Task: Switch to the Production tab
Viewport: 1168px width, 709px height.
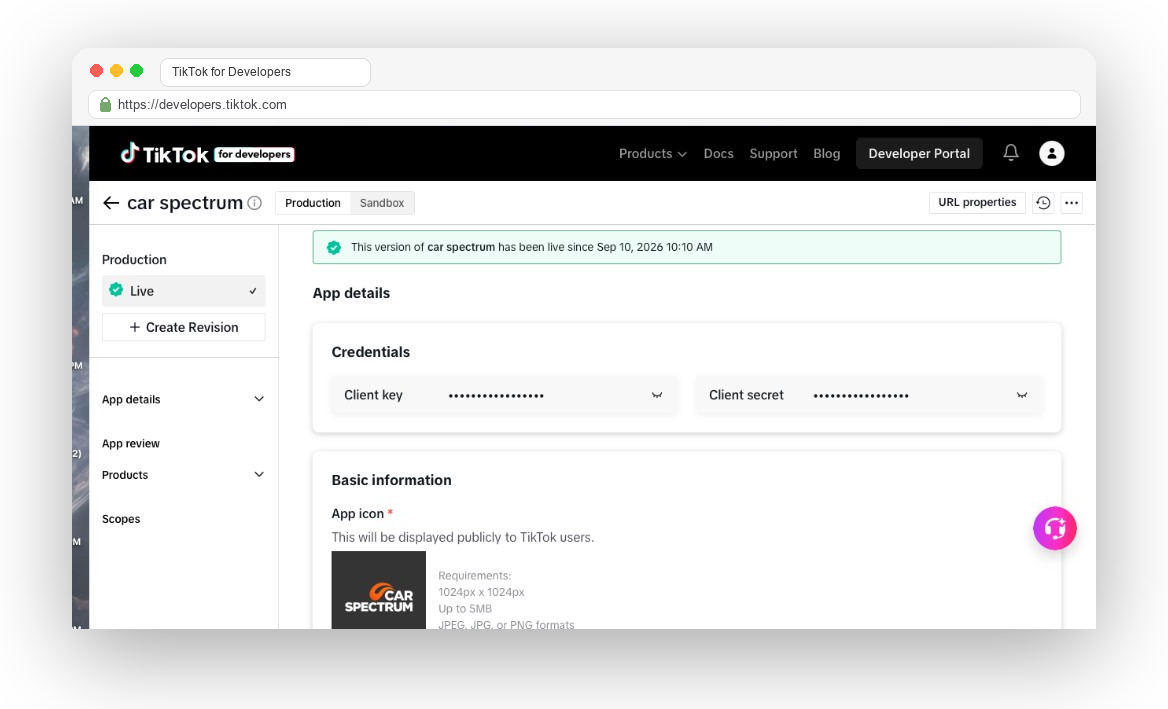Action: (313, 203)
